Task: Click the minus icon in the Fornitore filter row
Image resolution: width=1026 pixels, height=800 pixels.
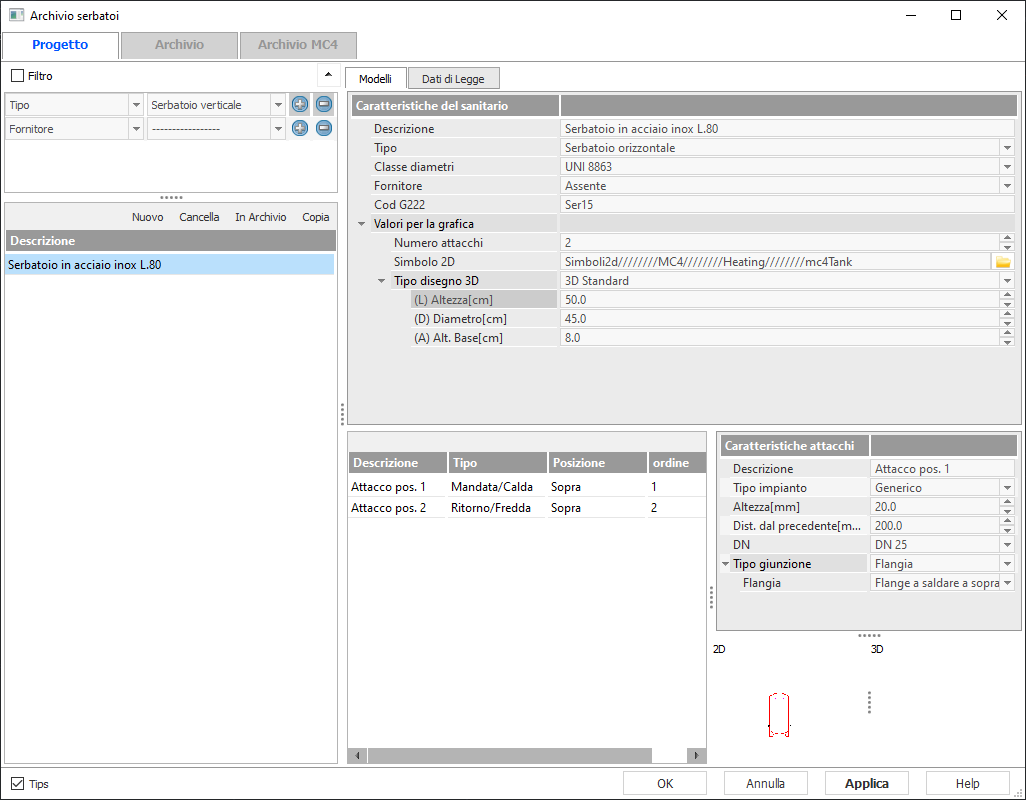Action: (x=323, y=128)
